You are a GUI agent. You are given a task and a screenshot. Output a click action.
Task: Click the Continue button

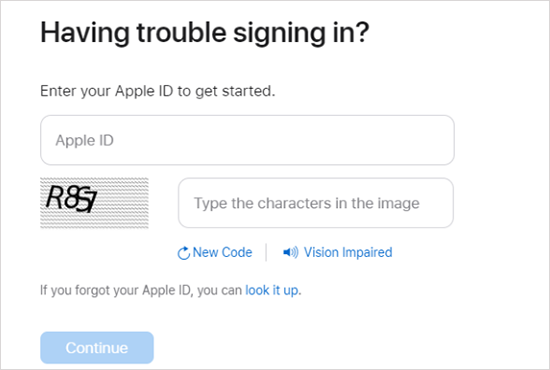(97, 348)
